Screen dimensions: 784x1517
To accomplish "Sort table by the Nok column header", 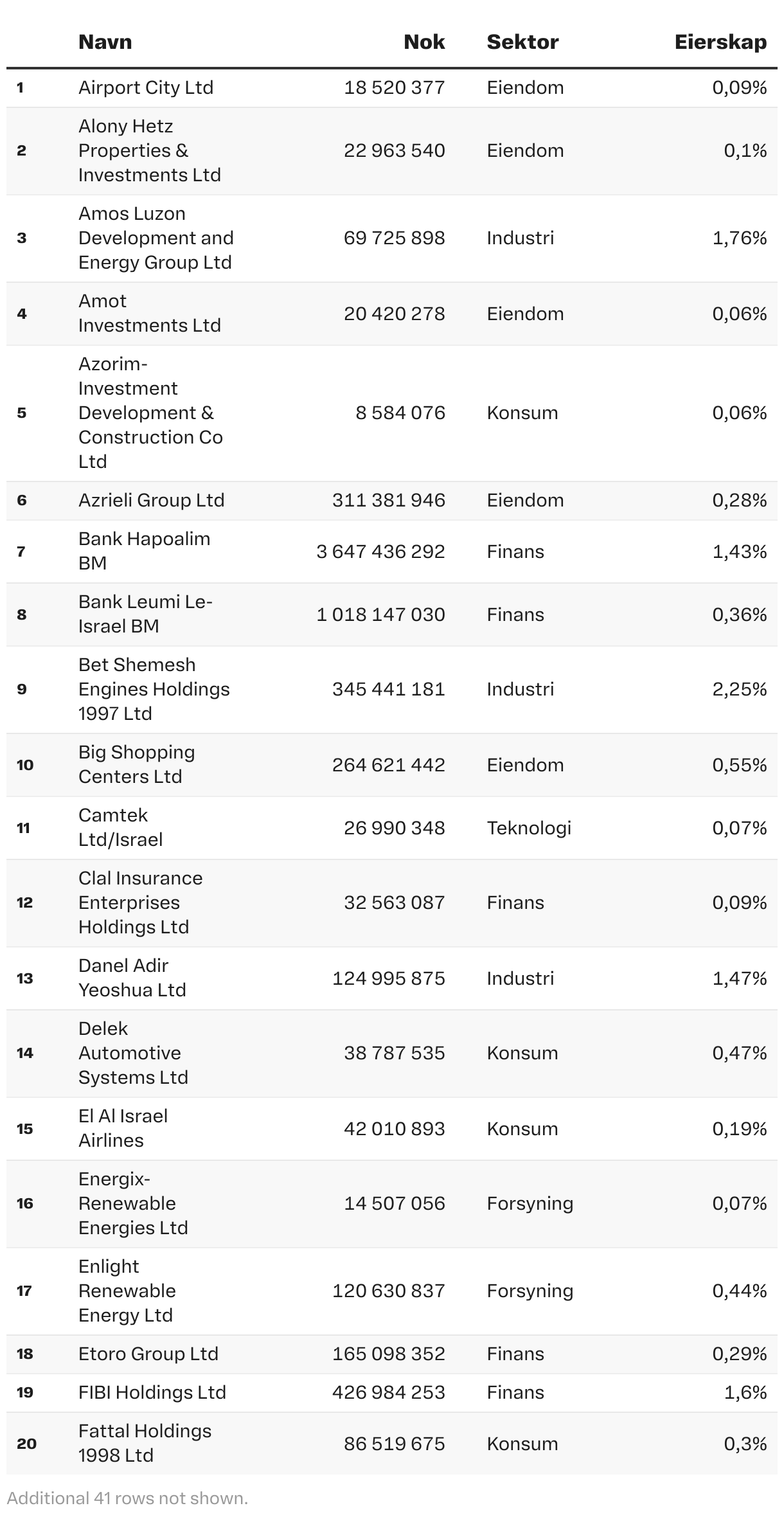I will 424,42.
